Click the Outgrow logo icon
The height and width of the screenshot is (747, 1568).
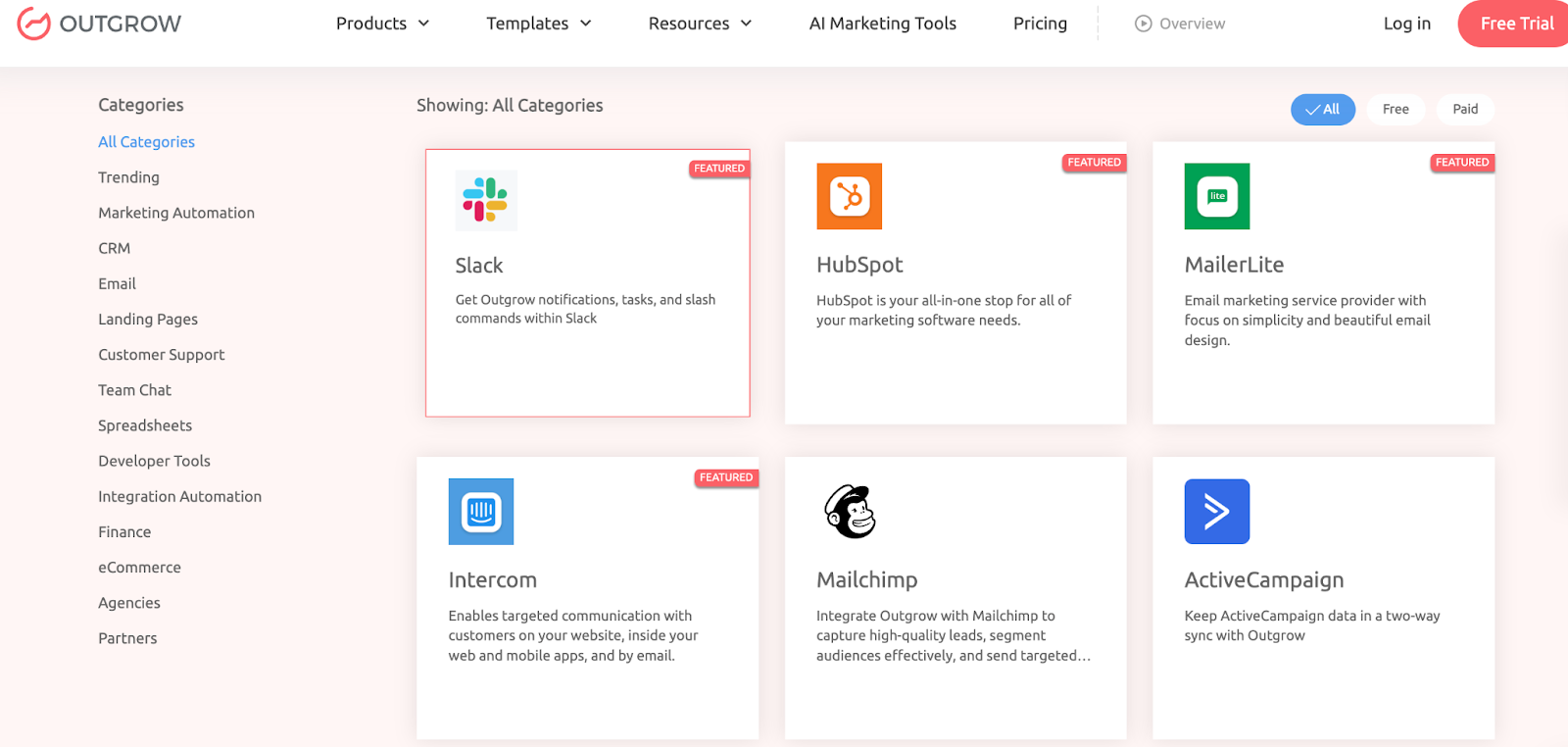click(33, 24)
